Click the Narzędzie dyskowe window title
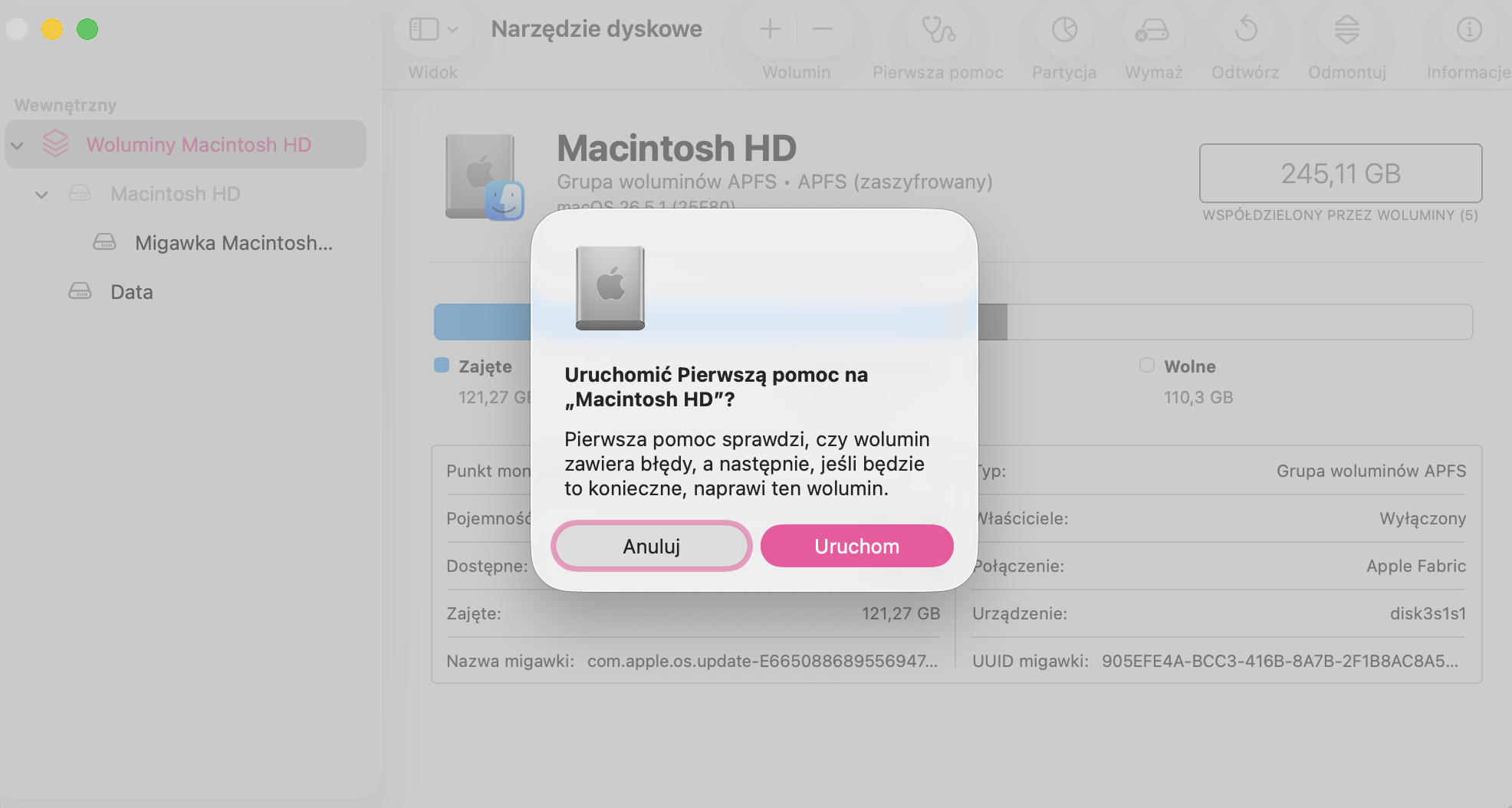Viewport: 1512px width, 808px height. coord(597,29)
